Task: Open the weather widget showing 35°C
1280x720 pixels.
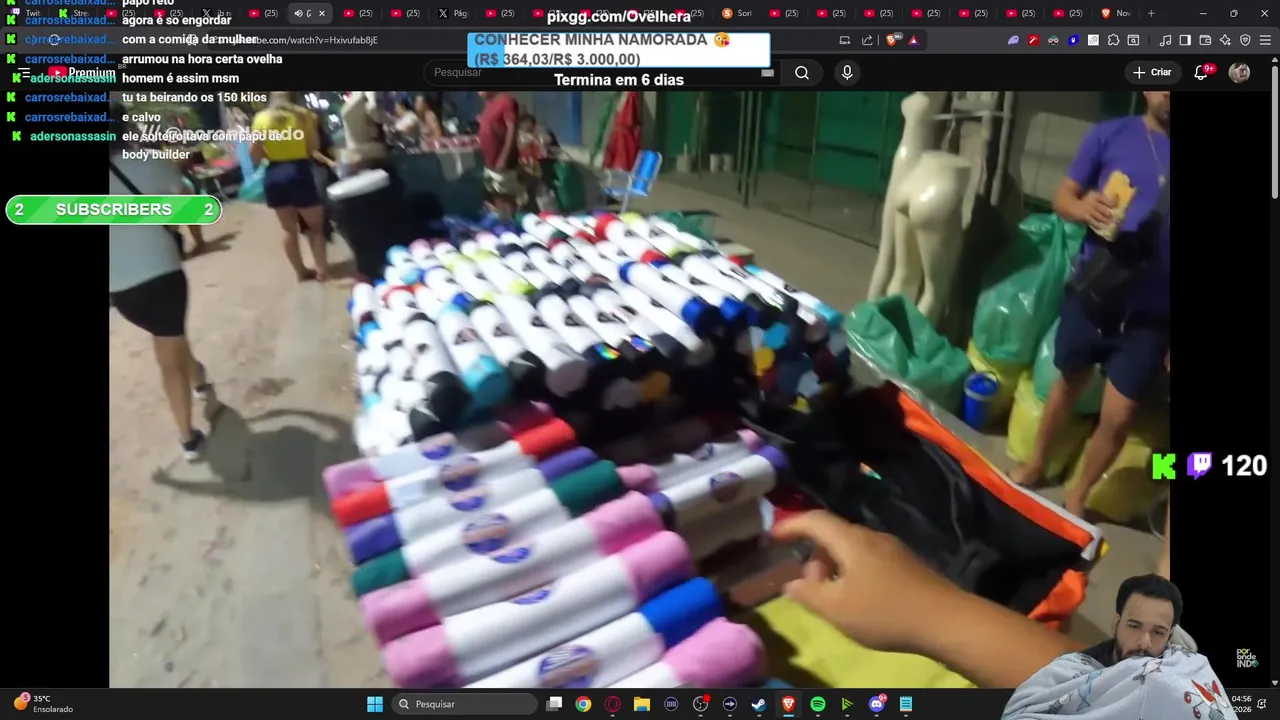Action: tap(44, 704)
